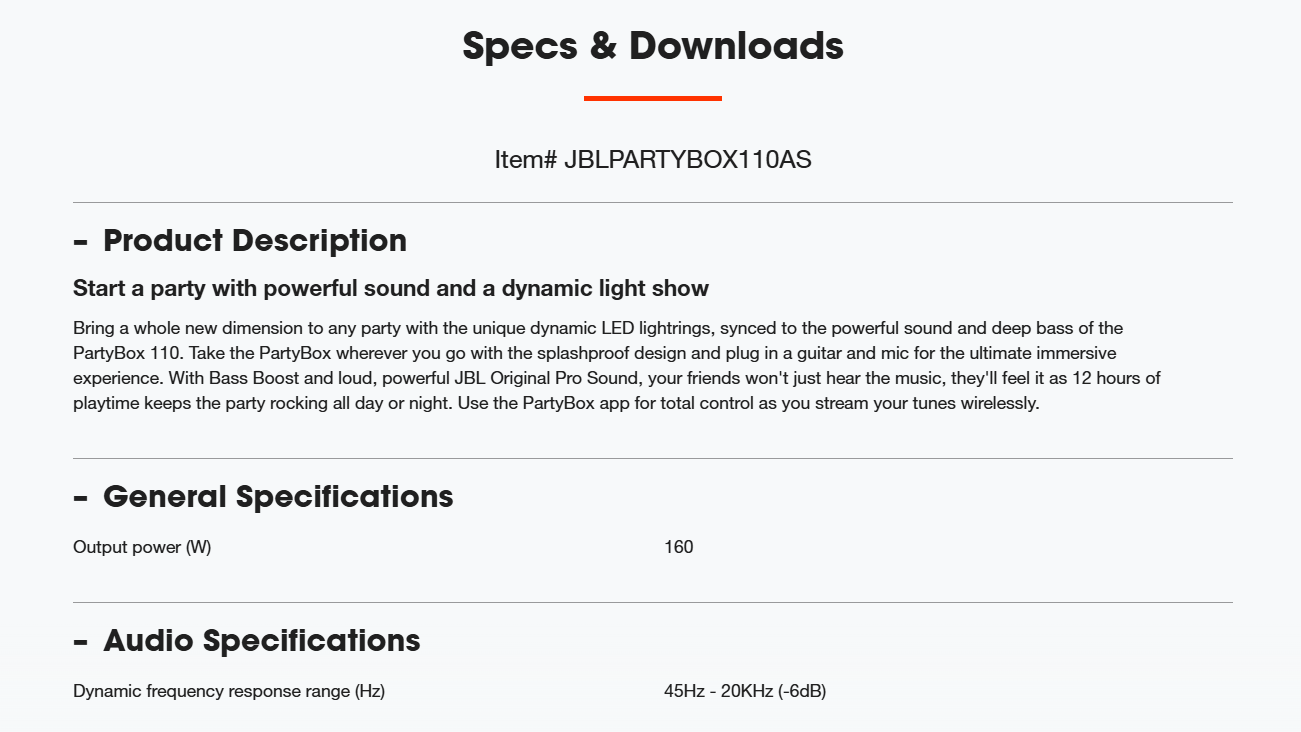Collapse the Audio Specifications section
This screenshot has width=1301, height=732.
pyautogui.click(x=247, y=641)
